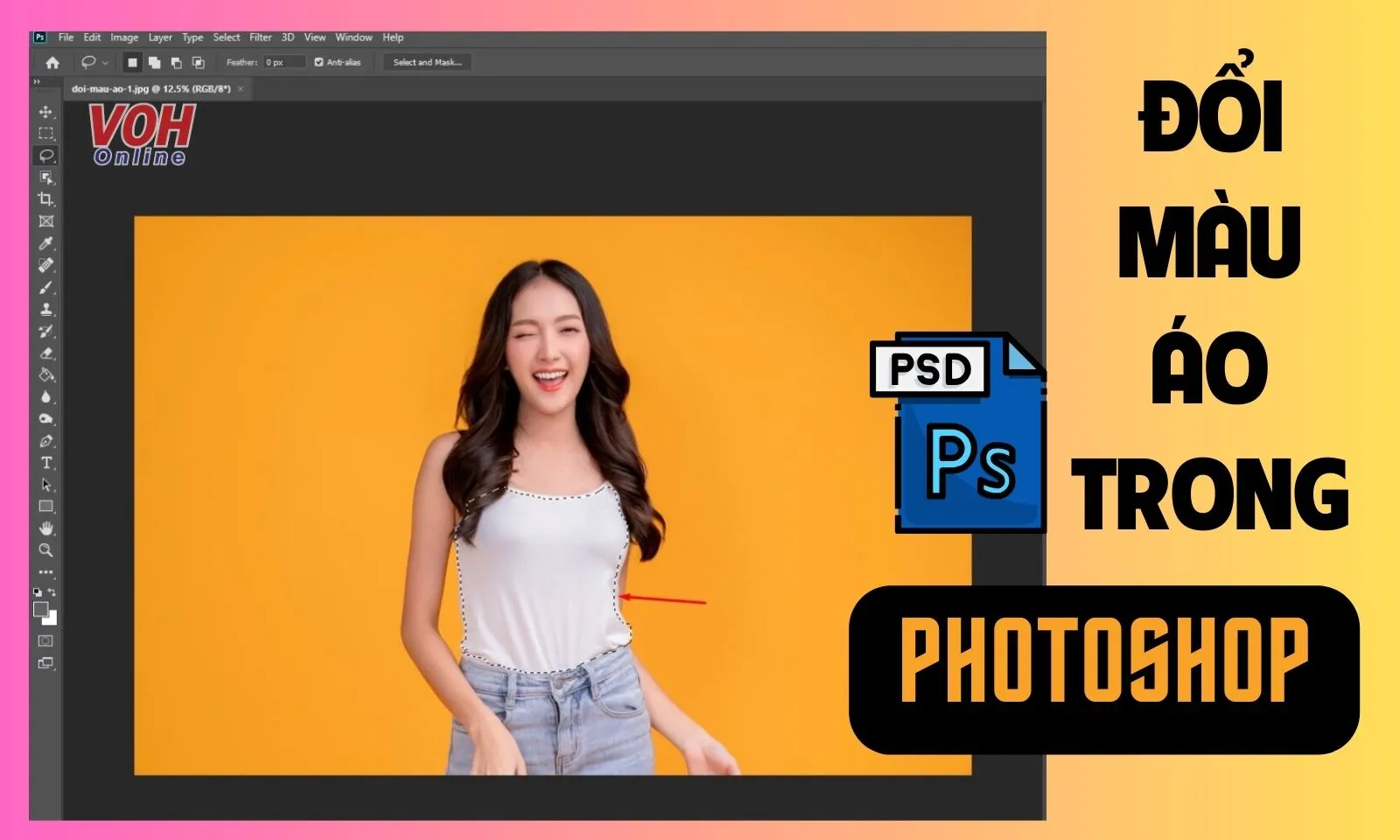Open the foreground color swatch

pos(40,609)
